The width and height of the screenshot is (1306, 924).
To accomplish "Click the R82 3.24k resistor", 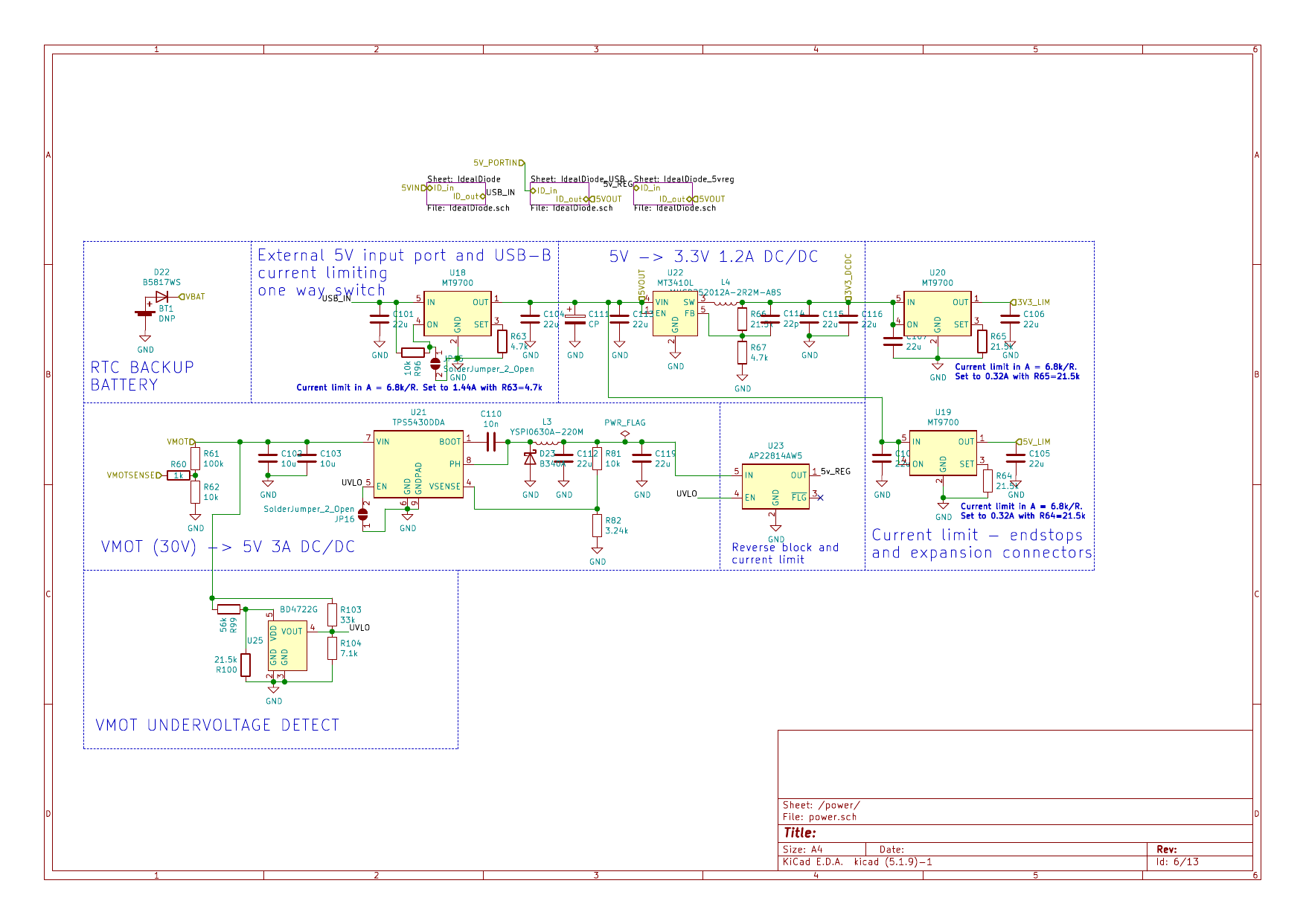I will coord(597,525).
